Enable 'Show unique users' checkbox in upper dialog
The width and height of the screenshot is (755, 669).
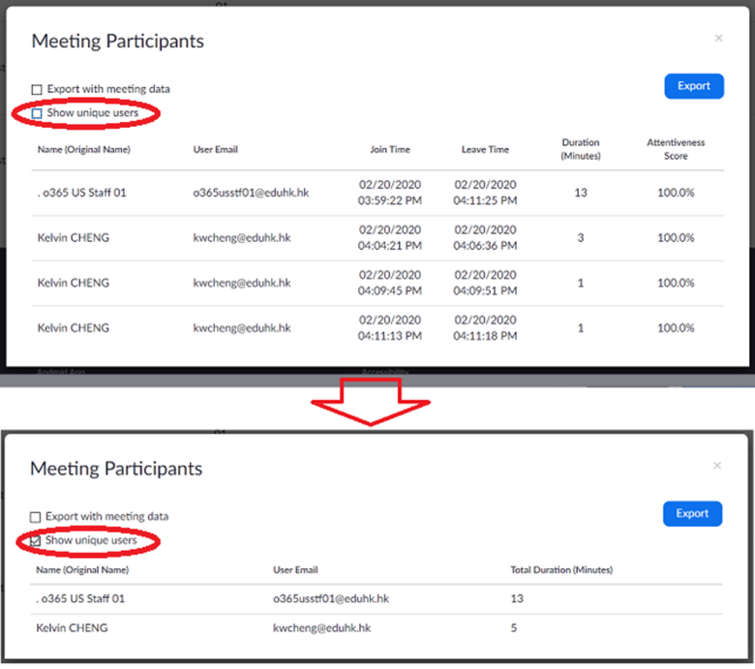pos(37,114)
